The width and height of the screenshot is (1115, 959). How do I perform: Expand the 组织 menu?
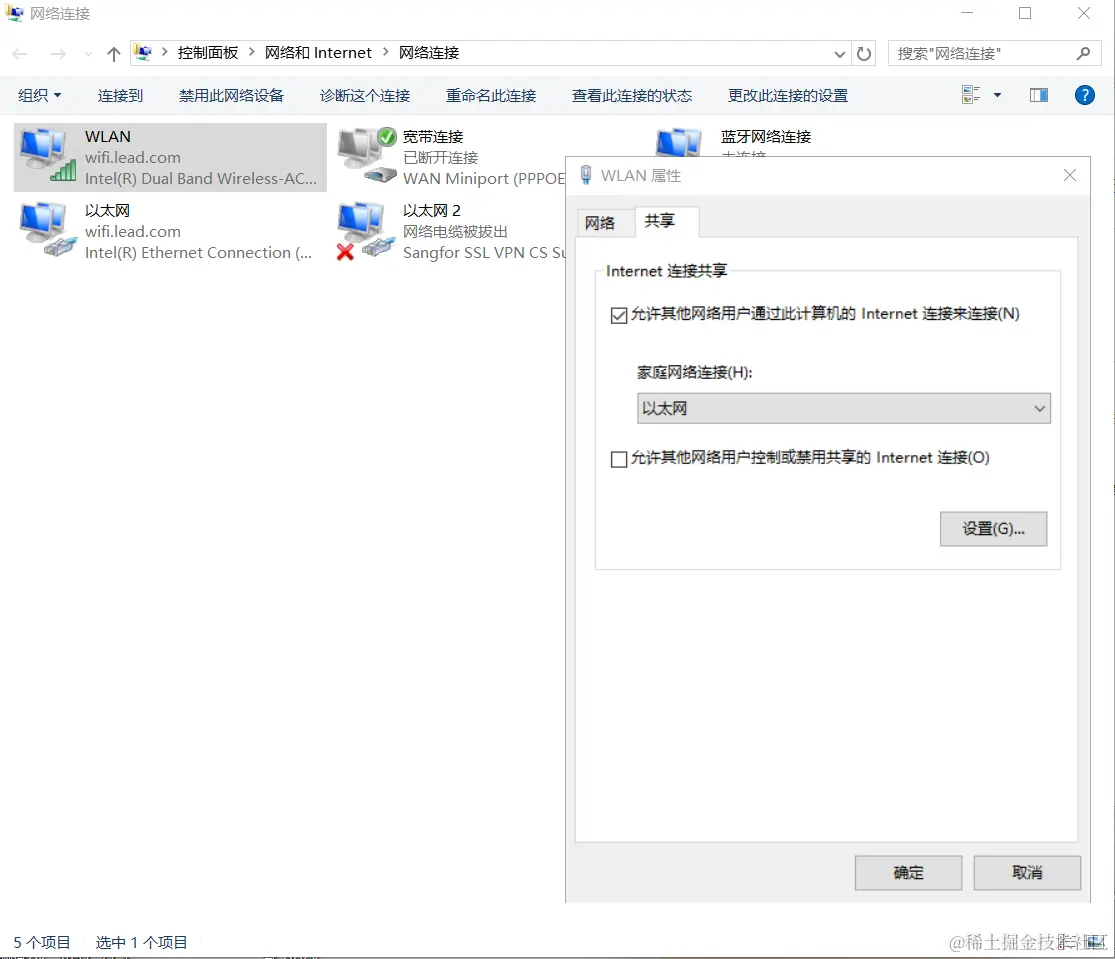[x=40, y=95]
